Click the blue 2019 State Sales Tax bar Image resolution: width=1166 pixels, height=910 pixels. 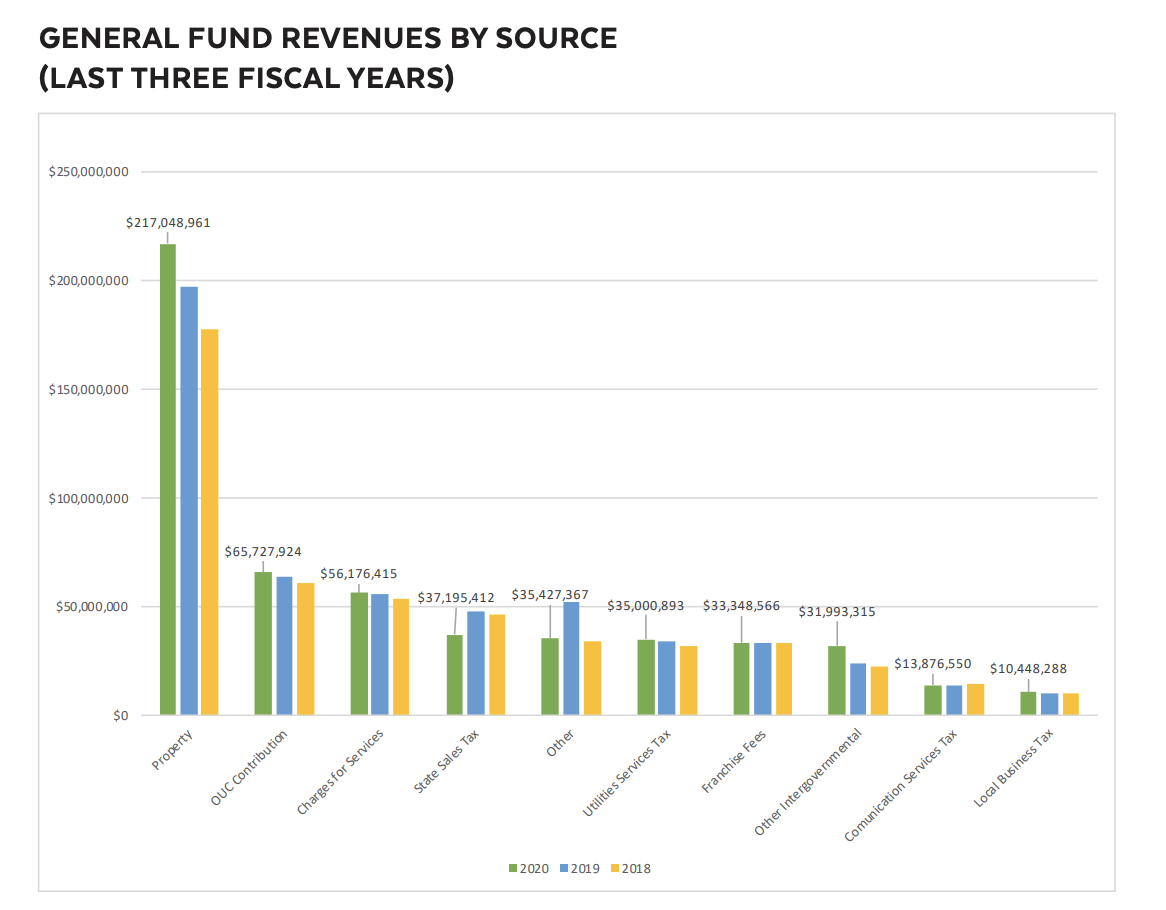point(476,663)
